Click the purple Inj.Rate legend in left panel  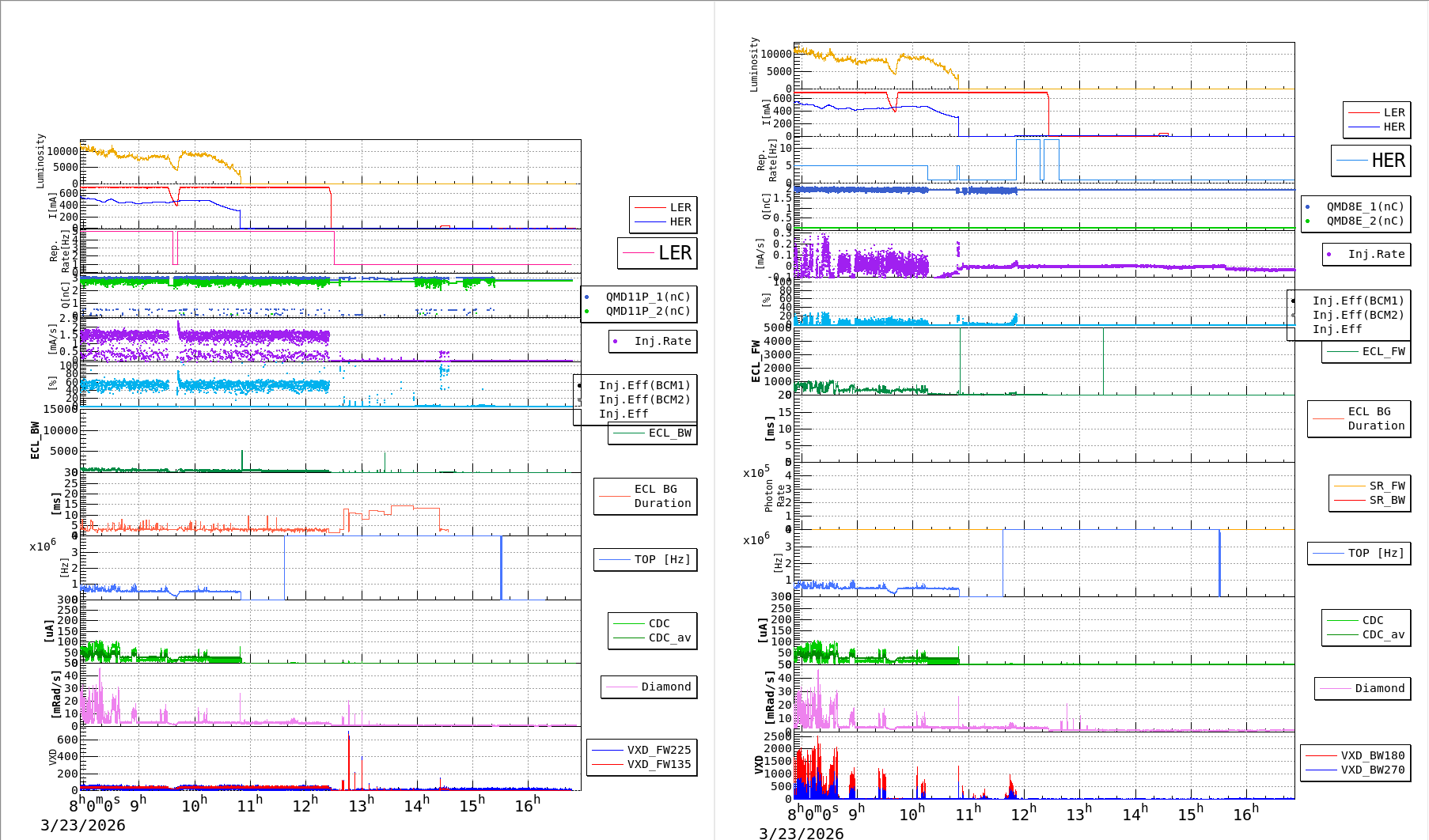(x=653, y=341)
